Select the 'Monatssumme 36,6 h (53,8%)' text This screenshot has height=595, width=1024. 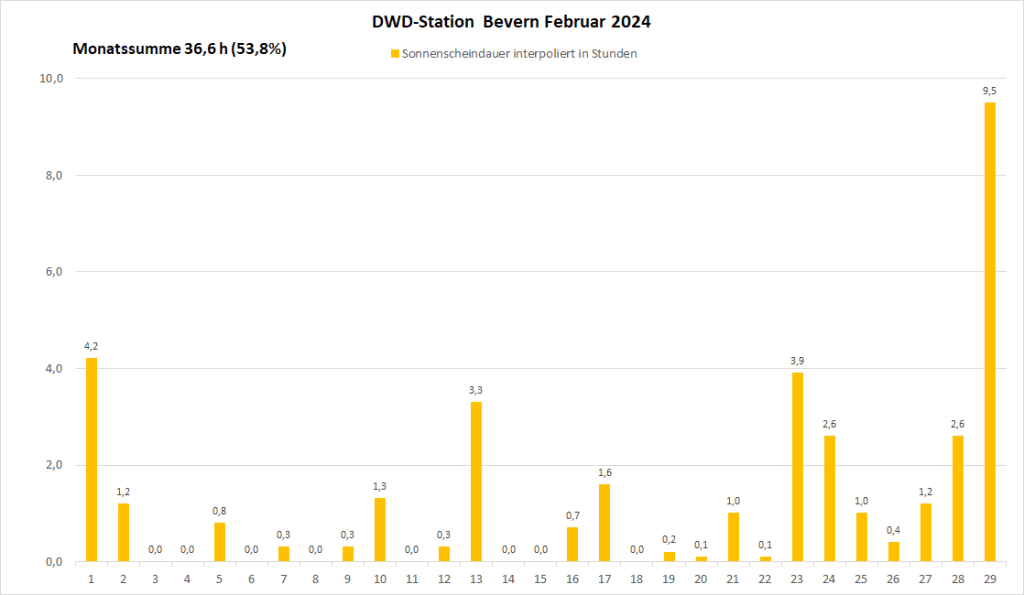(x=180, y=48)
